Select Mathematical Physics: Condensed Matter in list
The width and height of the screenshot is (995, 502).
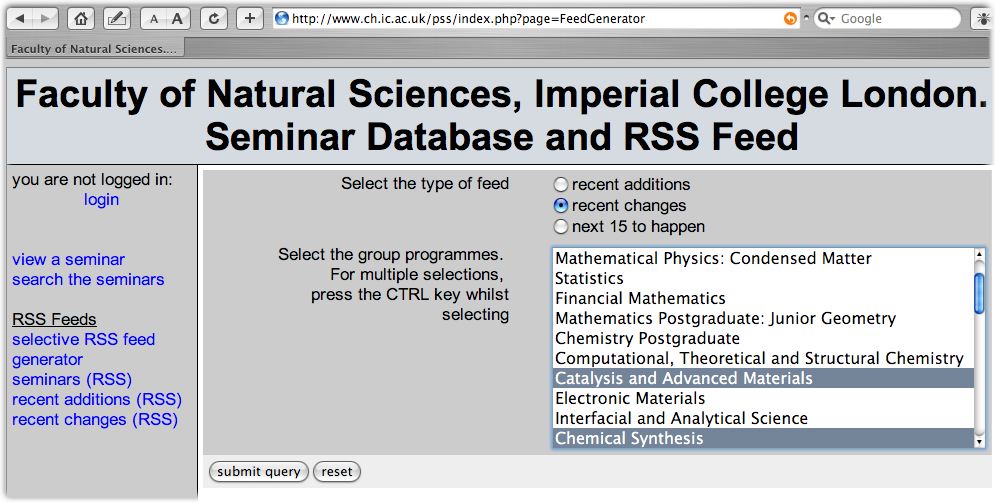(x=763, y=258)
